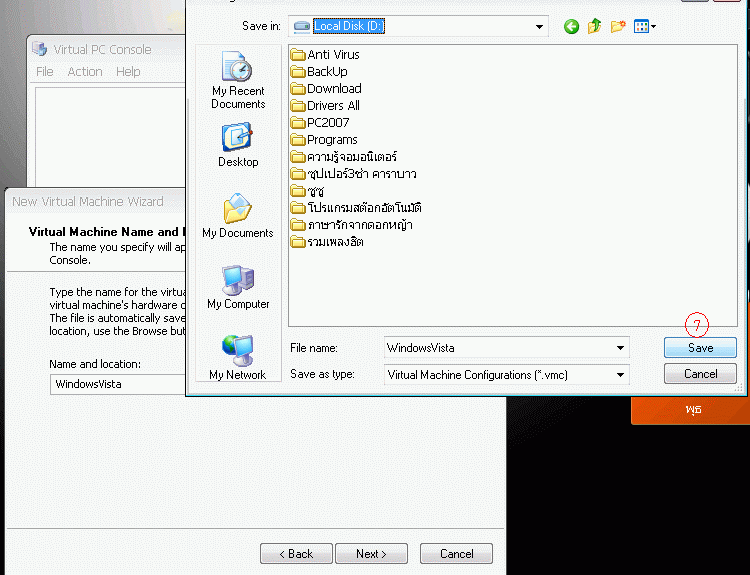The width and height of the screenshot is (750, 575).
Task: Select the PC2007 folder
Action: [x=320, y=123]
